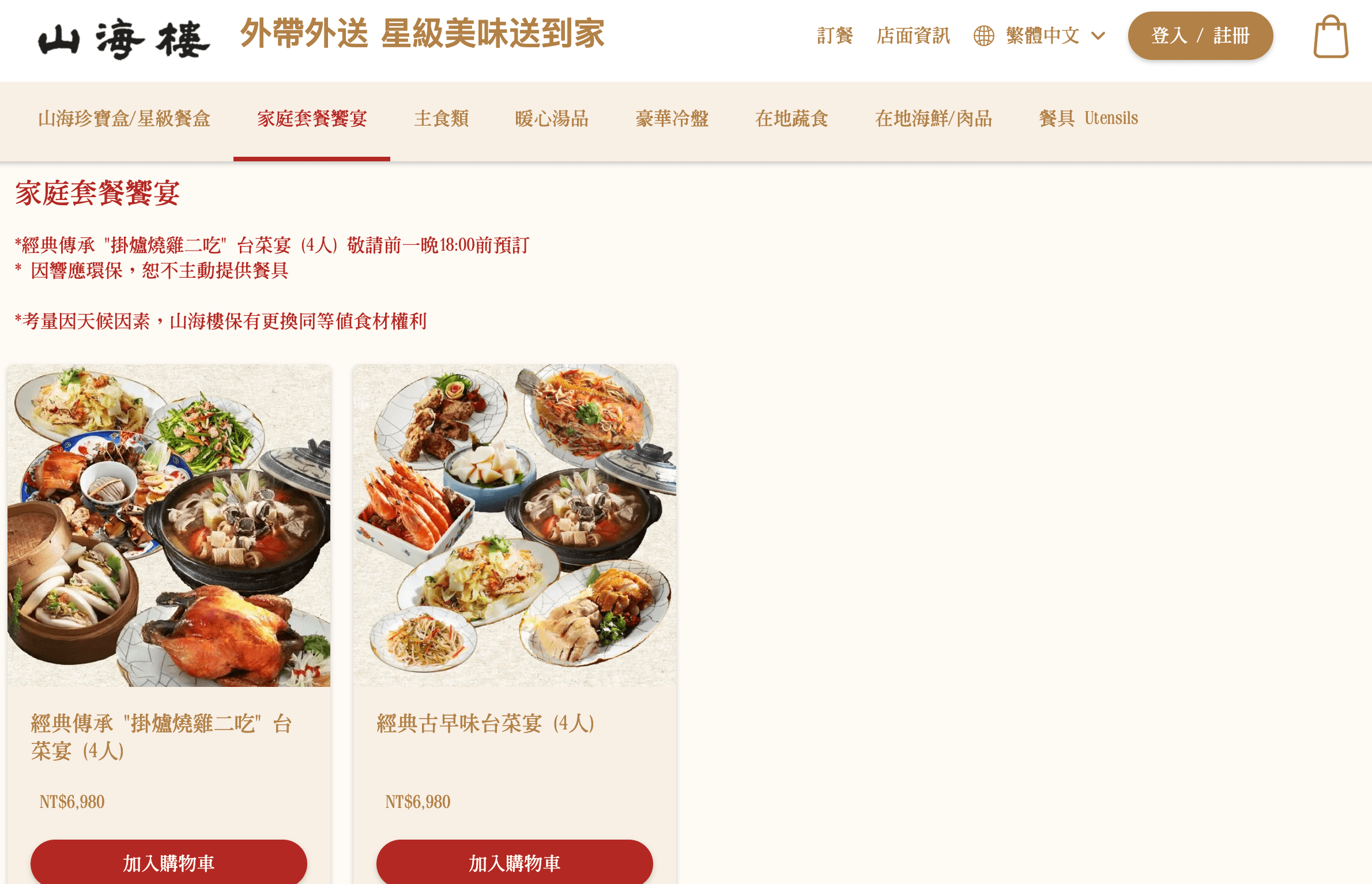This screenshot has height=884, width=1372.
Task: Click the globe language icon
Action: click(x=983, y=36)
